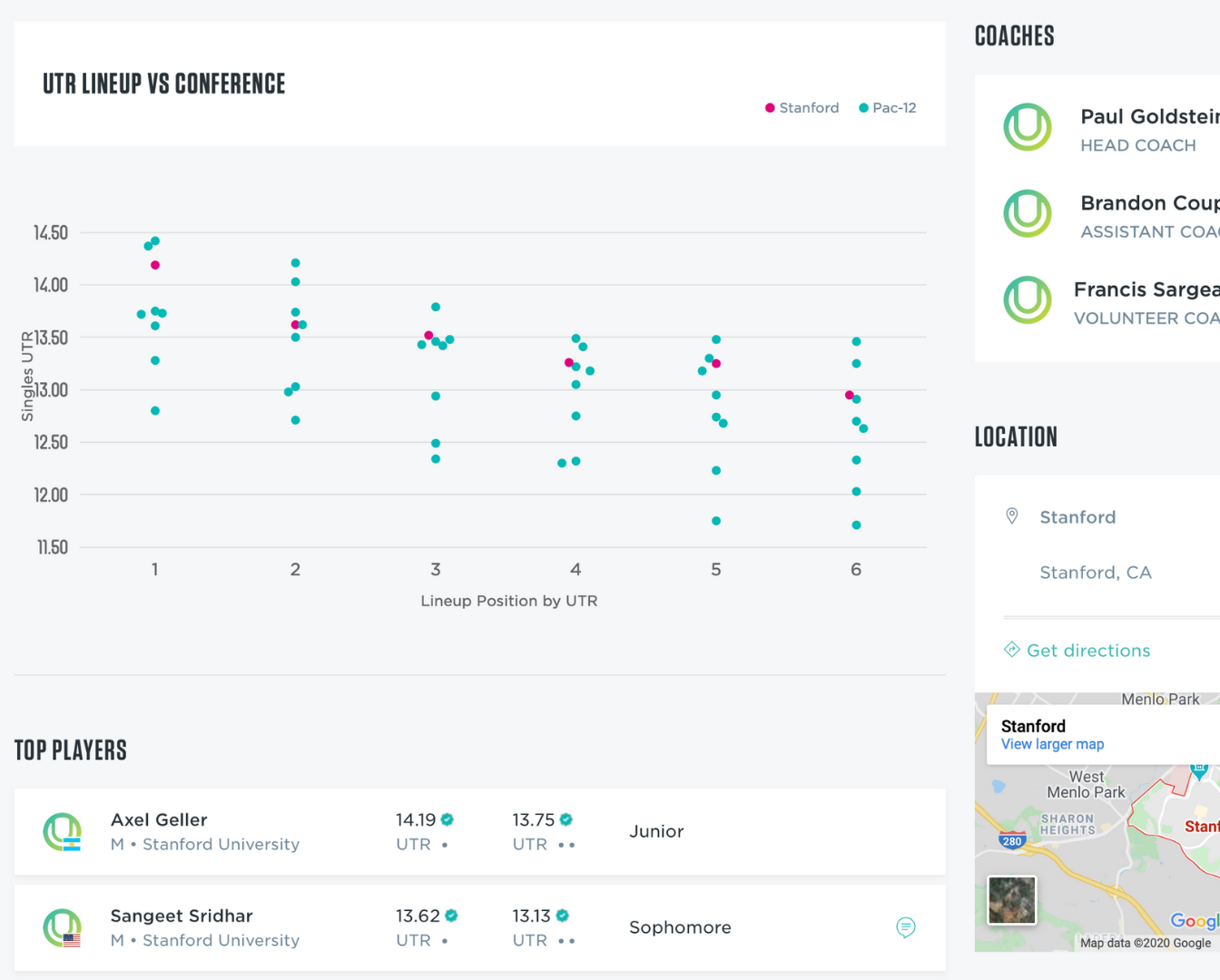
Task: Click the Interstate 280 shield on map
Action: tap(1012, 839)
